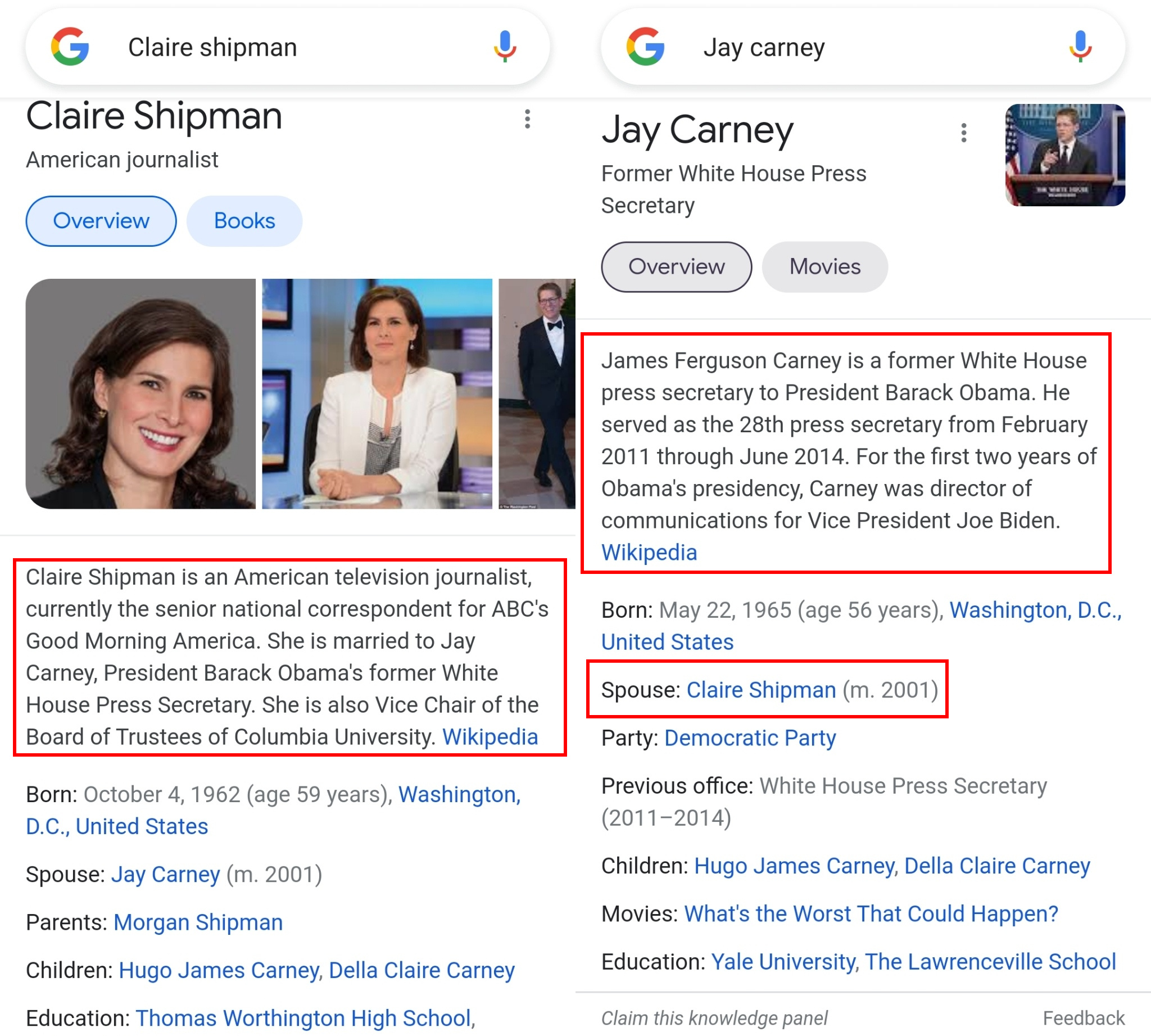This screenshot has width=1151, height=1036.
Task: Open Claire Shipman's studio desk photo
Action: click(377, 393)
